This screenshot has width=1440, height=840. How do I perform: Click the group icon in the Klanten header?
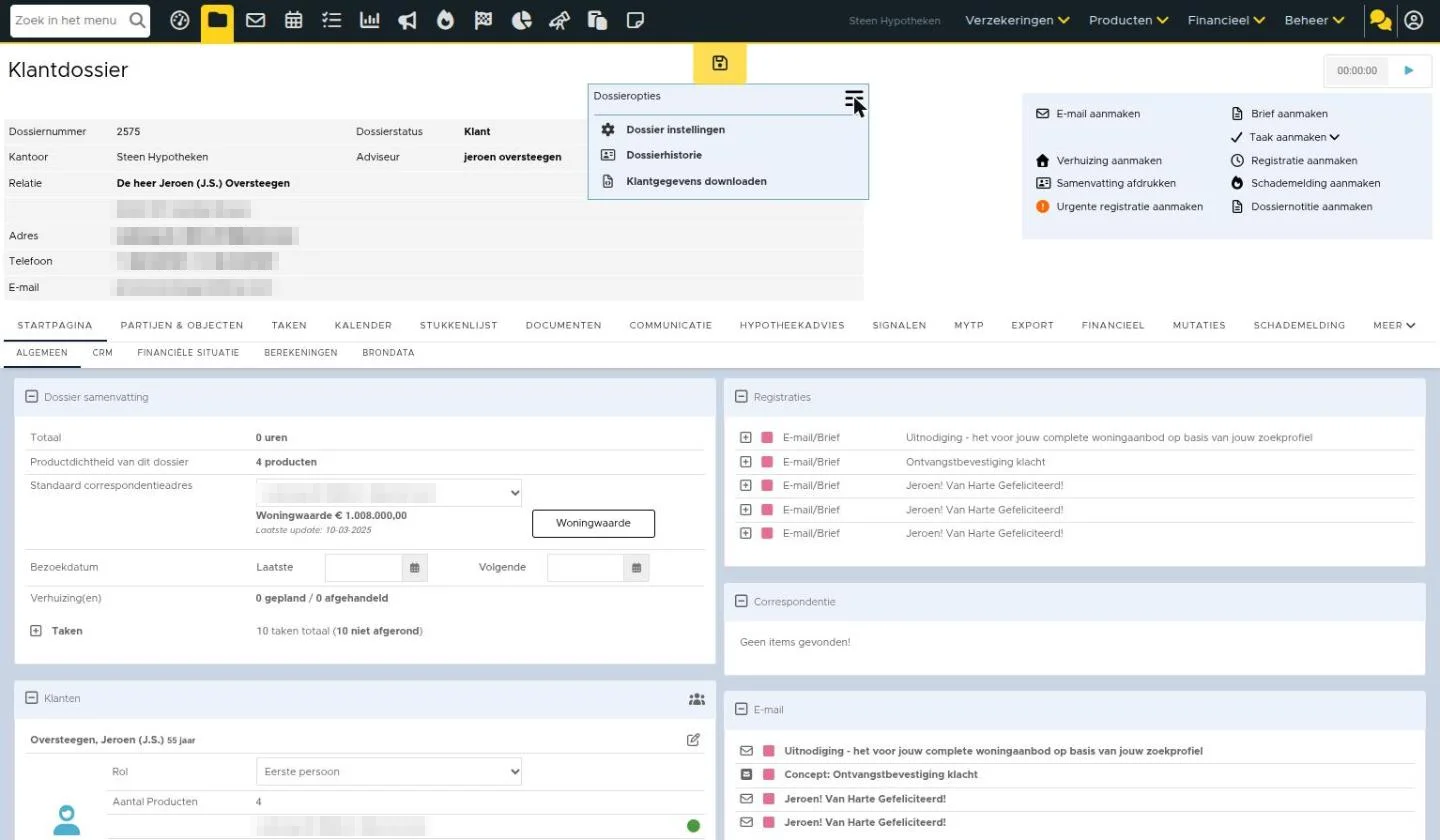click(697, 699)
